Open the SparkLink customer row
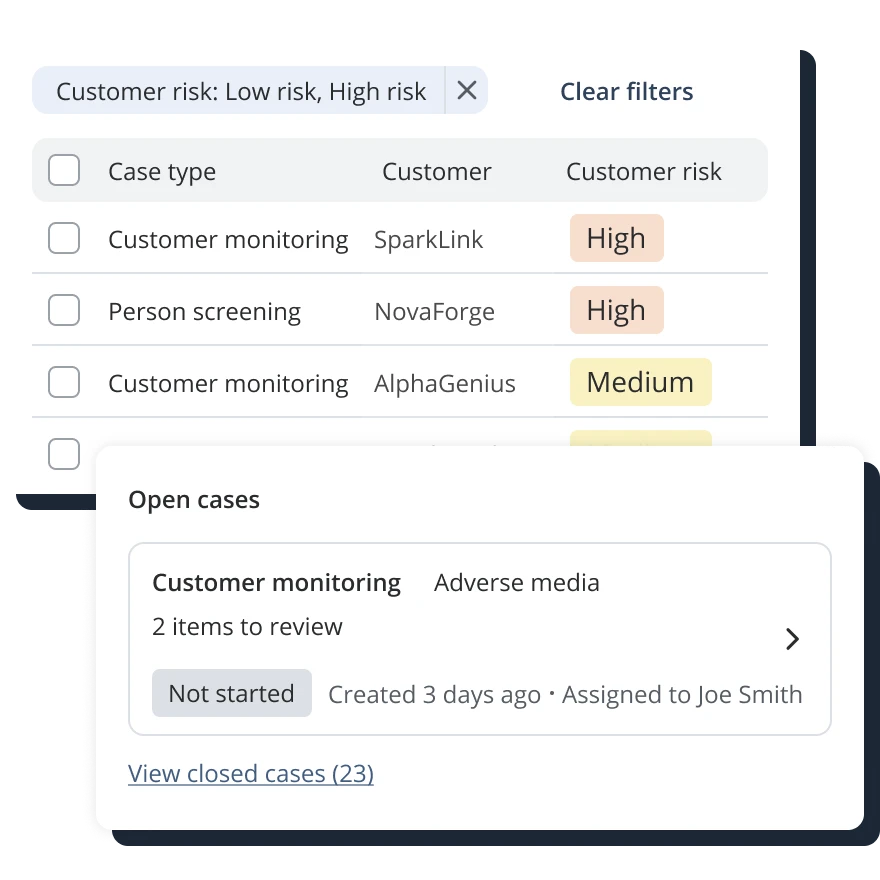The image size is (880, 880). (400, 239)
